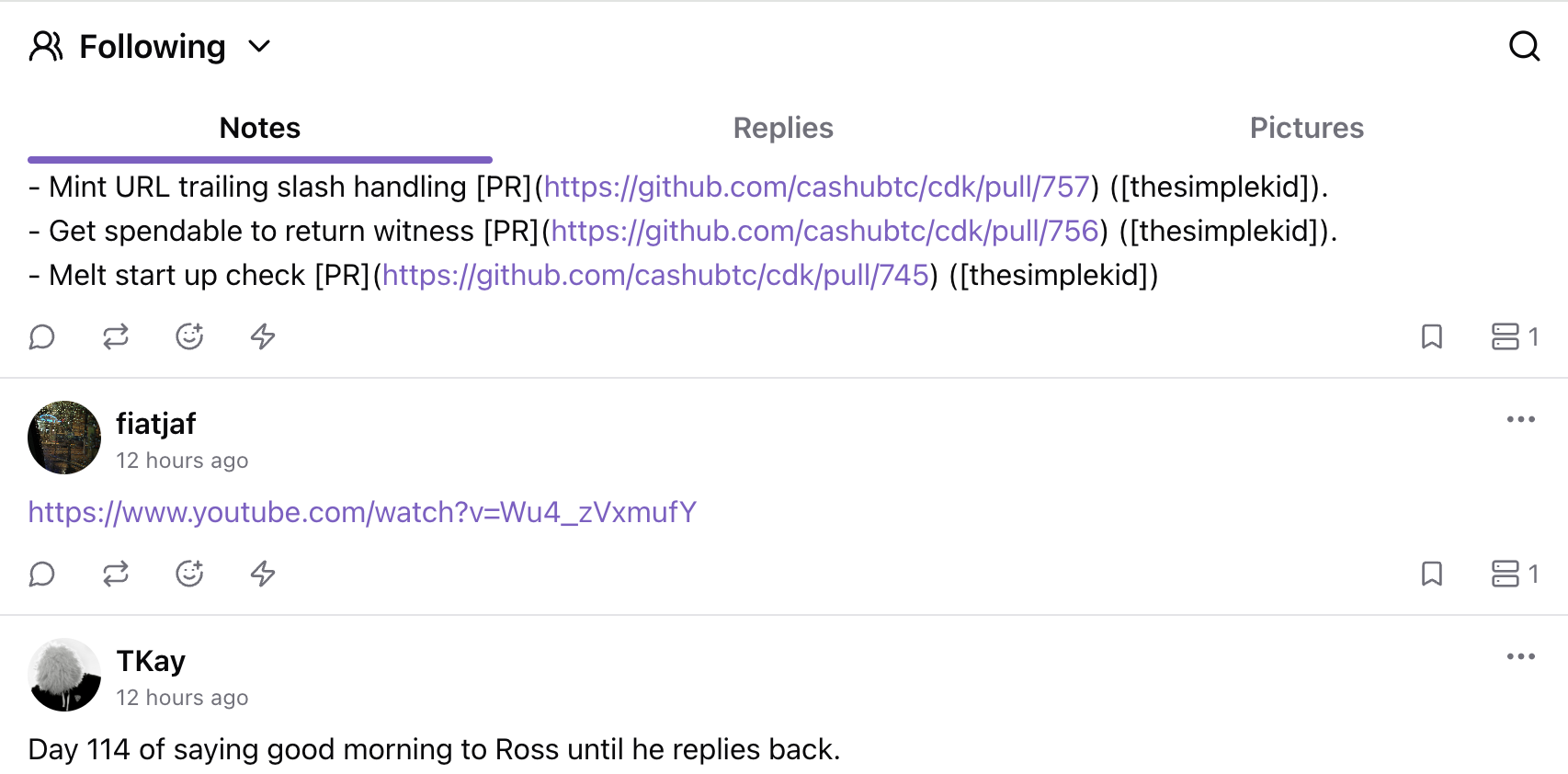The image size is (1568, 774).
Task: Open search with the magnifier icon
Action: pos(1524,46)
